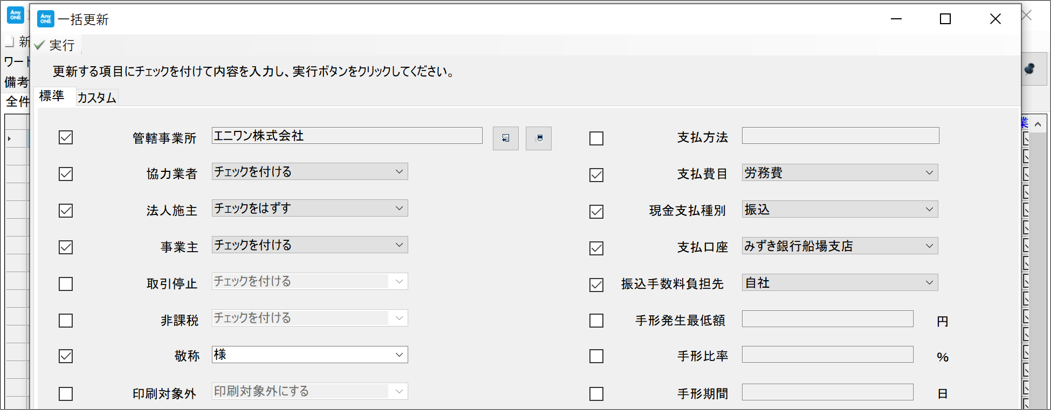Toggle the 協力業者 checkbox
Image resolution: width=1051 pixels, height=410 pixels.
[x=66, y=174]
